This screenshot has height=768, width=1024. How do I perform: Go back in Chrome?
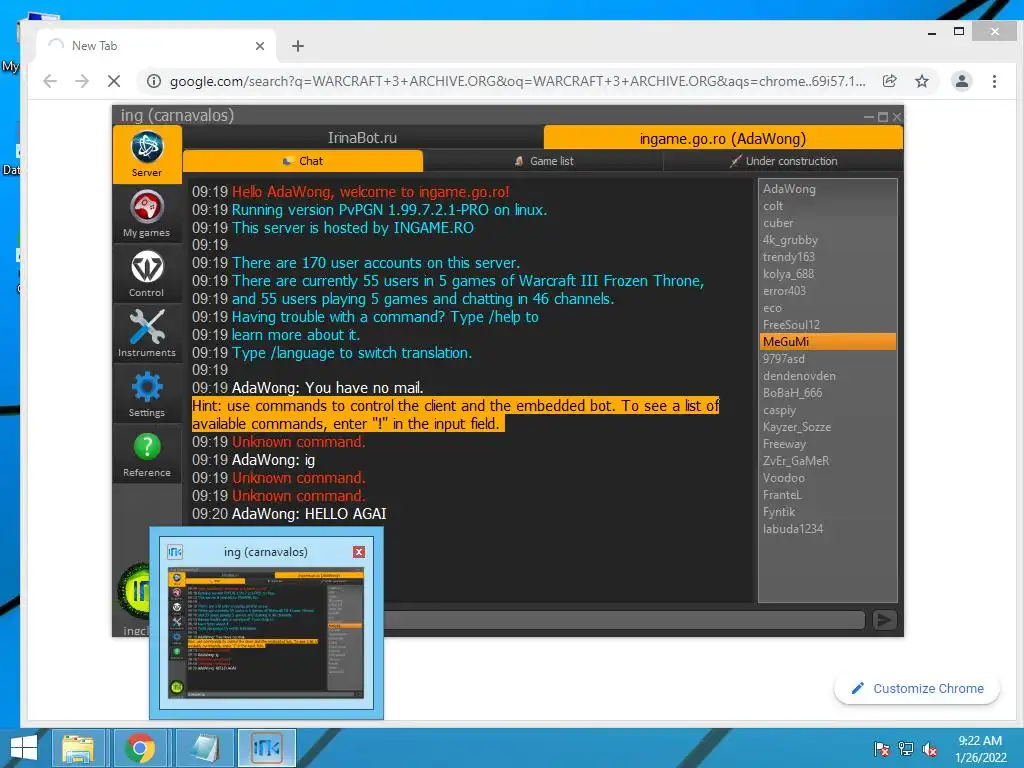(x=50, y=81)
